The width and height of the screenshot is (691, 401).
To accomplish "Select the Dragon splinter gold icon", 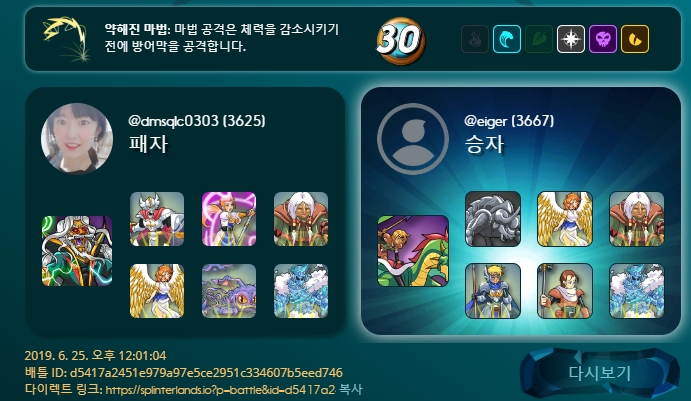I will (635, 39).
